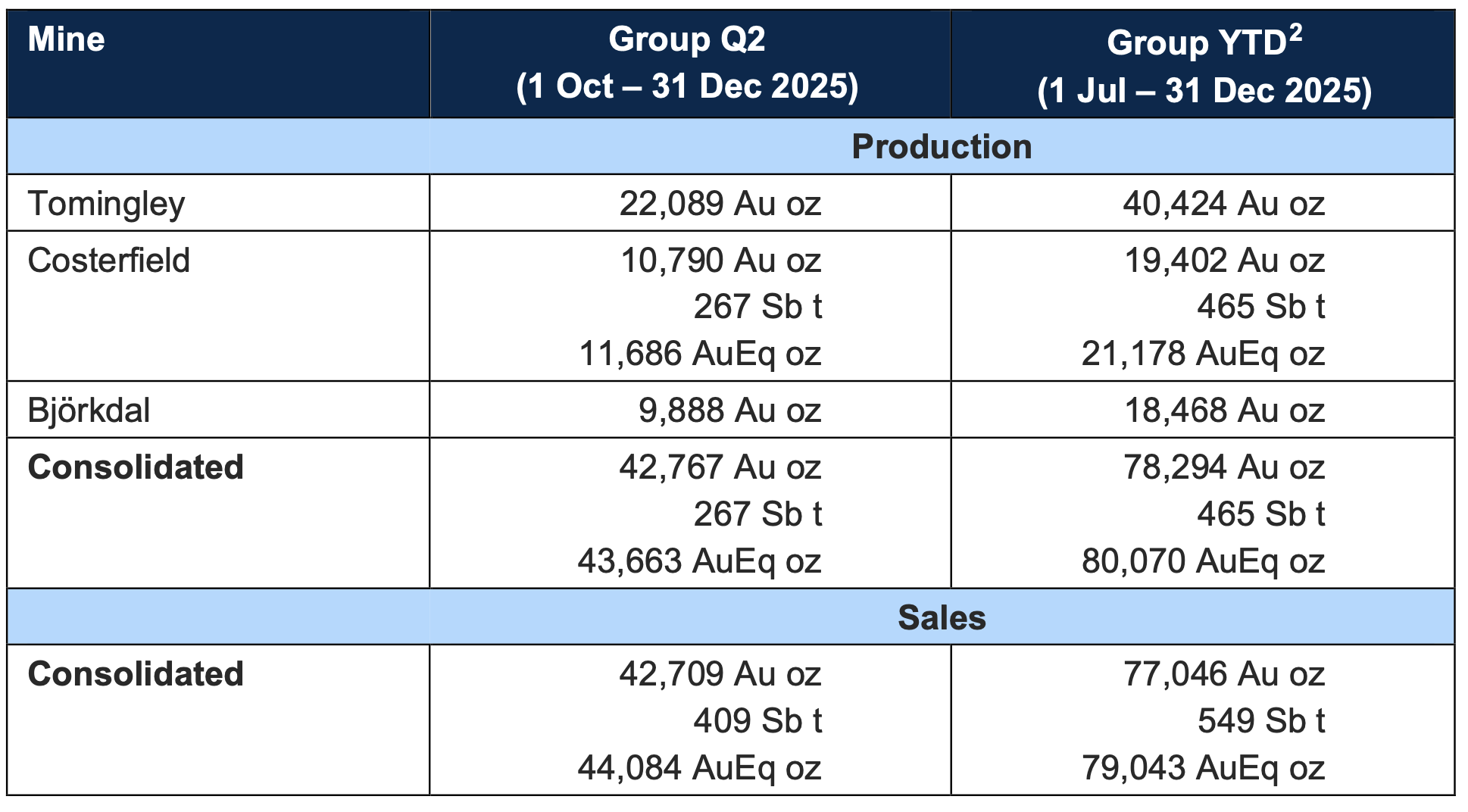The image size is (1468, 812).
Task: Select the 11,686 AuEq oz Costerfield value
Action: [x=700, y=354]
